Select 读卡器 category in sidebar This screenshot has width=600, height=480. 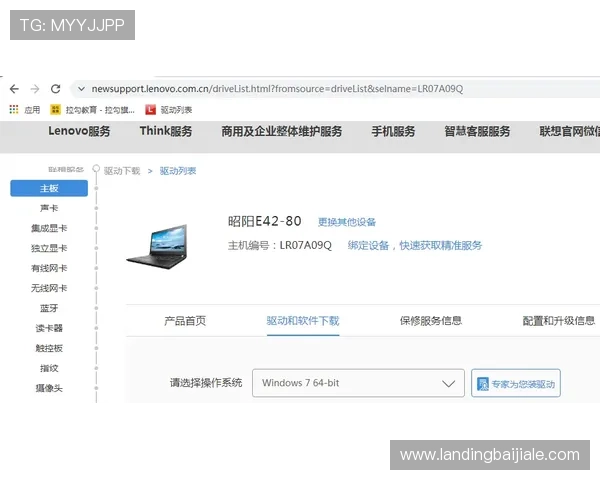(x=49, y=328)
